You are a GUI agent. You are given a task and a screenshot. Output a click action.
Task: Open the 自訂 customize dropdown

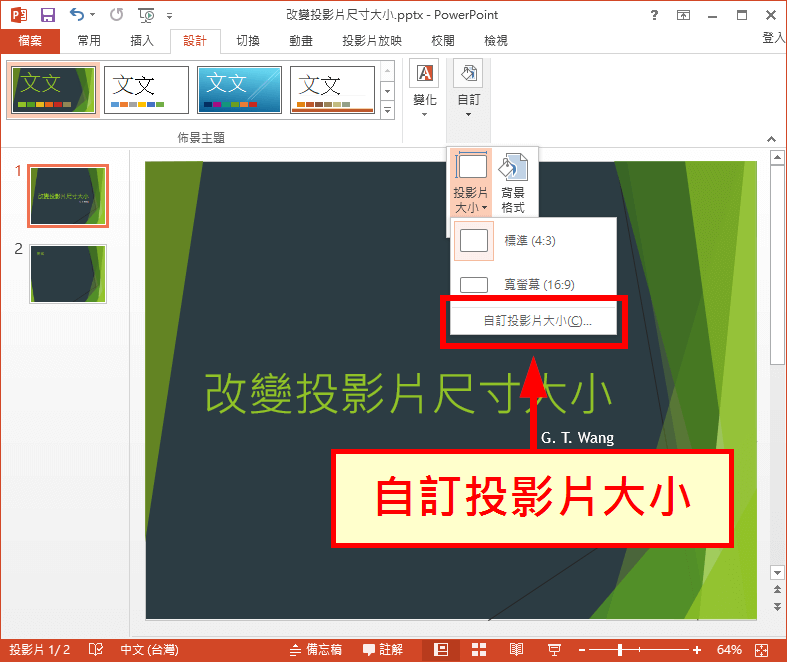(468, 89)
